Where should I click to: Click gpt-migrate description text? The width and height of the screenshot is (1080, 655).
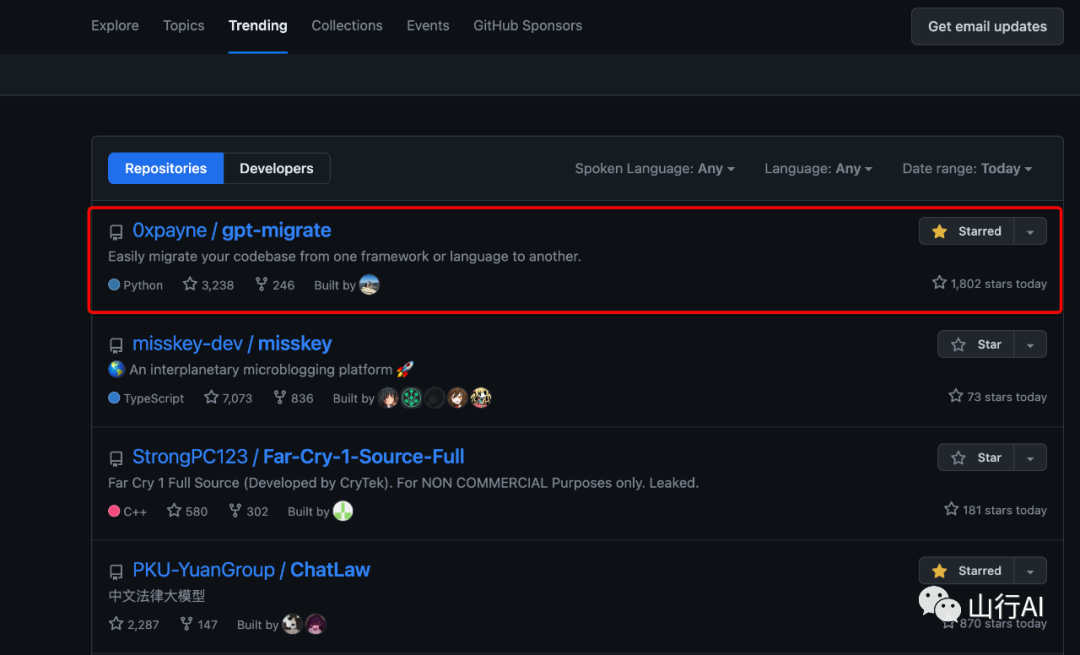(344, 256)
